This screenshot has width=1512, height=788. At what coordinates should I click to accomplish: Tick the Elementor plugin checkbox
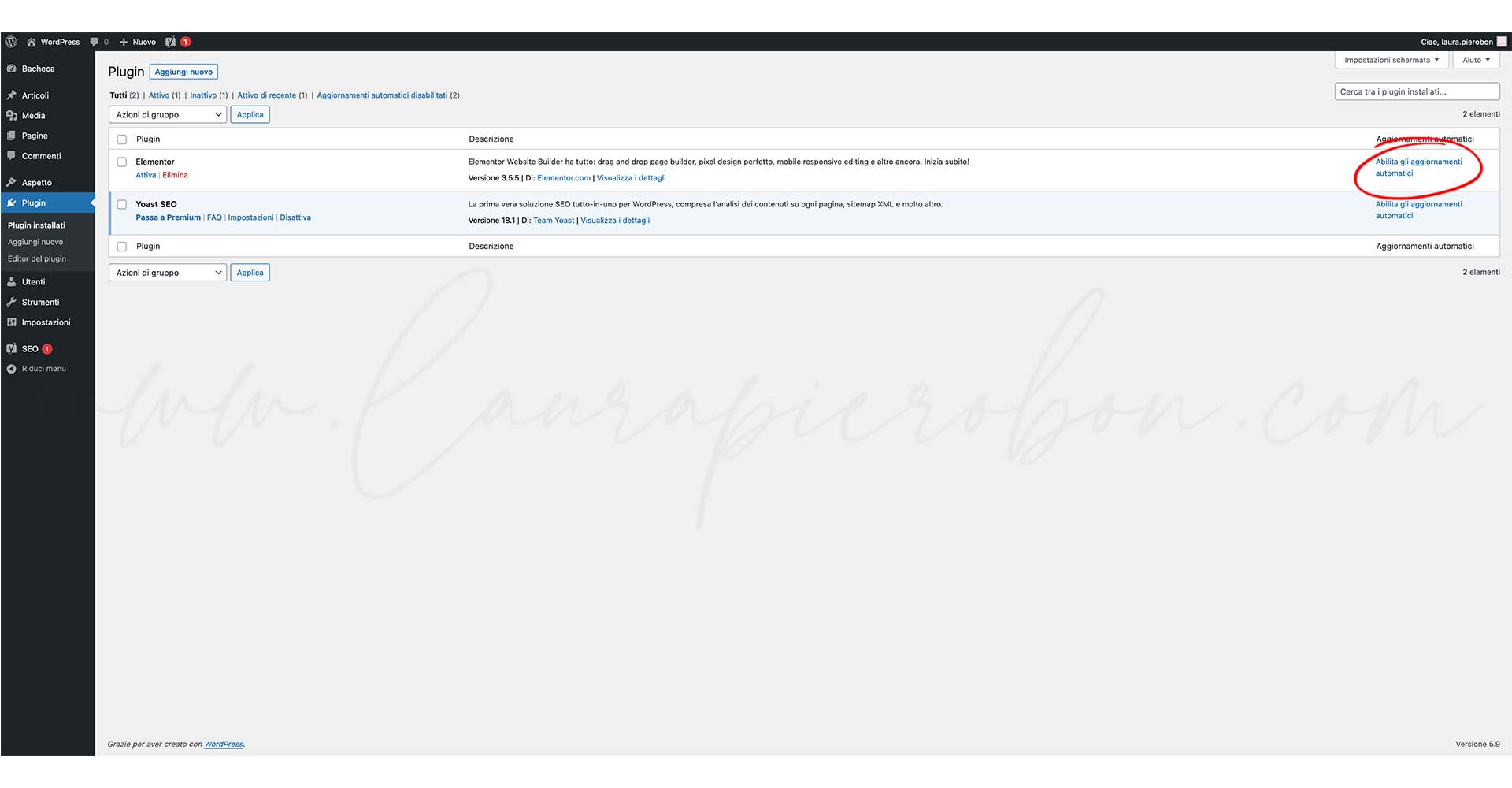122,162
